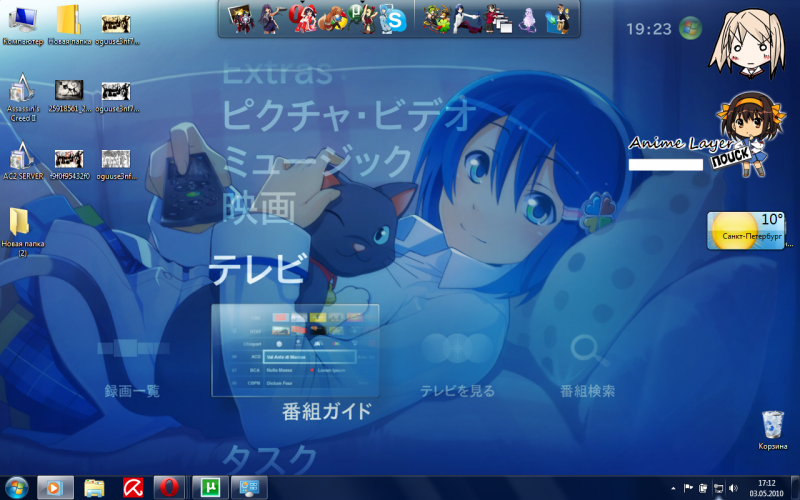
Task: Click the purple-haired girl dock icon
Action: click(x=270, y=19)
